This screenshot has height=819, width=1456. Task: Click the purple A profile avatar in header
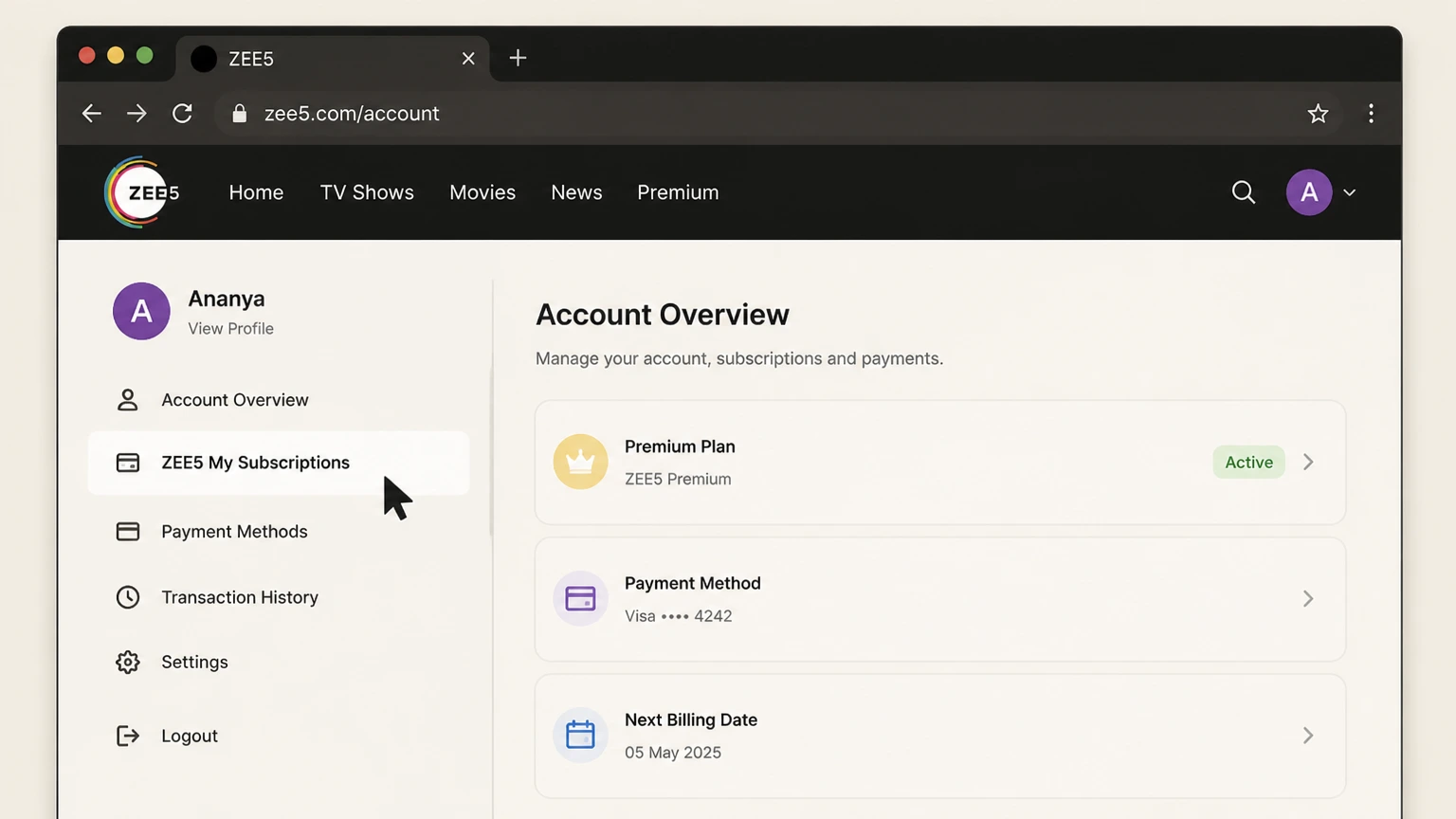click(1309, 192)
